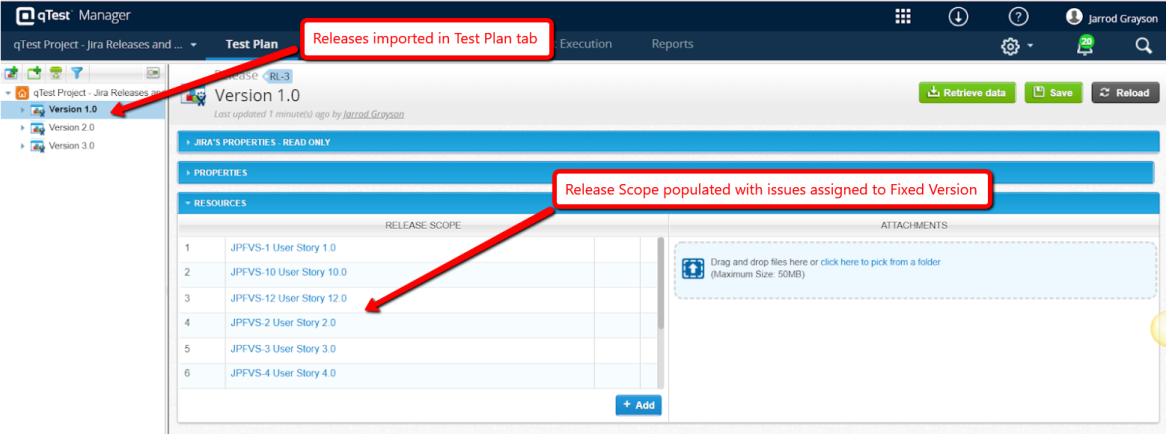Open Jarrod Grayson user profile

(1111, 16)
